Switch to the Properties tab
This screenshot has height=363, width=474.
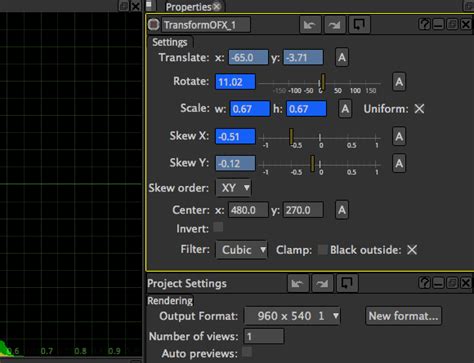[189, 7]
